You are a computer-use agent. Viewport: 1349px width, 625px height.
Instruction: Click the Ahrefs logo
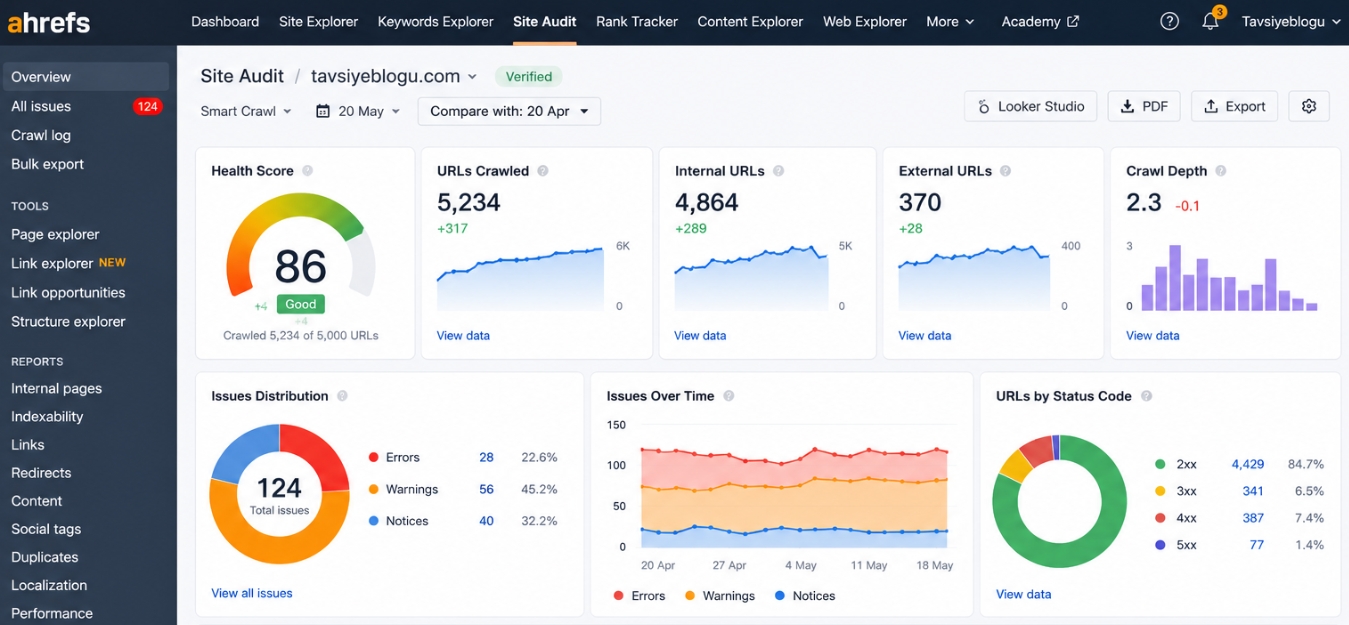tap(49, 21)
